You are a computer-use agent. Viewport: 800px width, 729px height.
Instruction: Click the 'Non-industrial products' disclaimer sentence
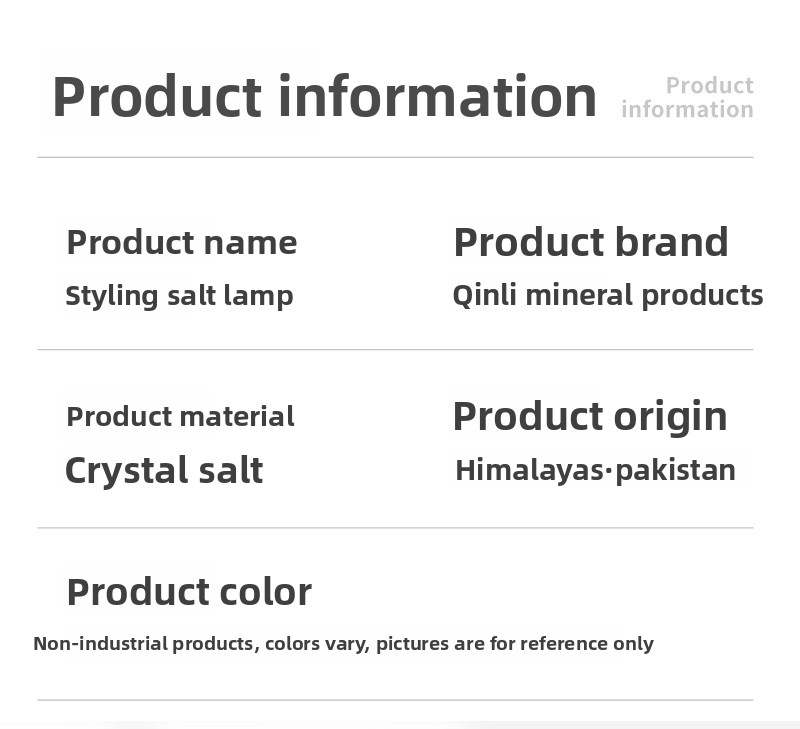[x=343, y=644]
